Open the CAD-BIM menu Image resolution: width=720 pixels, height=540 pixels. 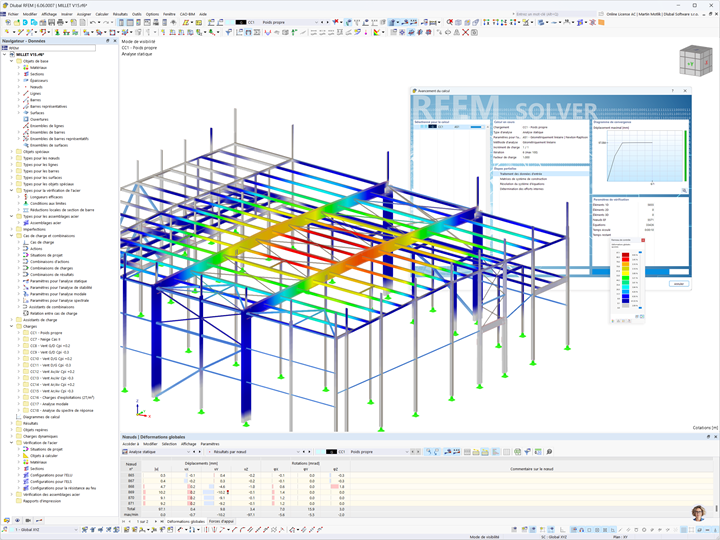[187, 14]
